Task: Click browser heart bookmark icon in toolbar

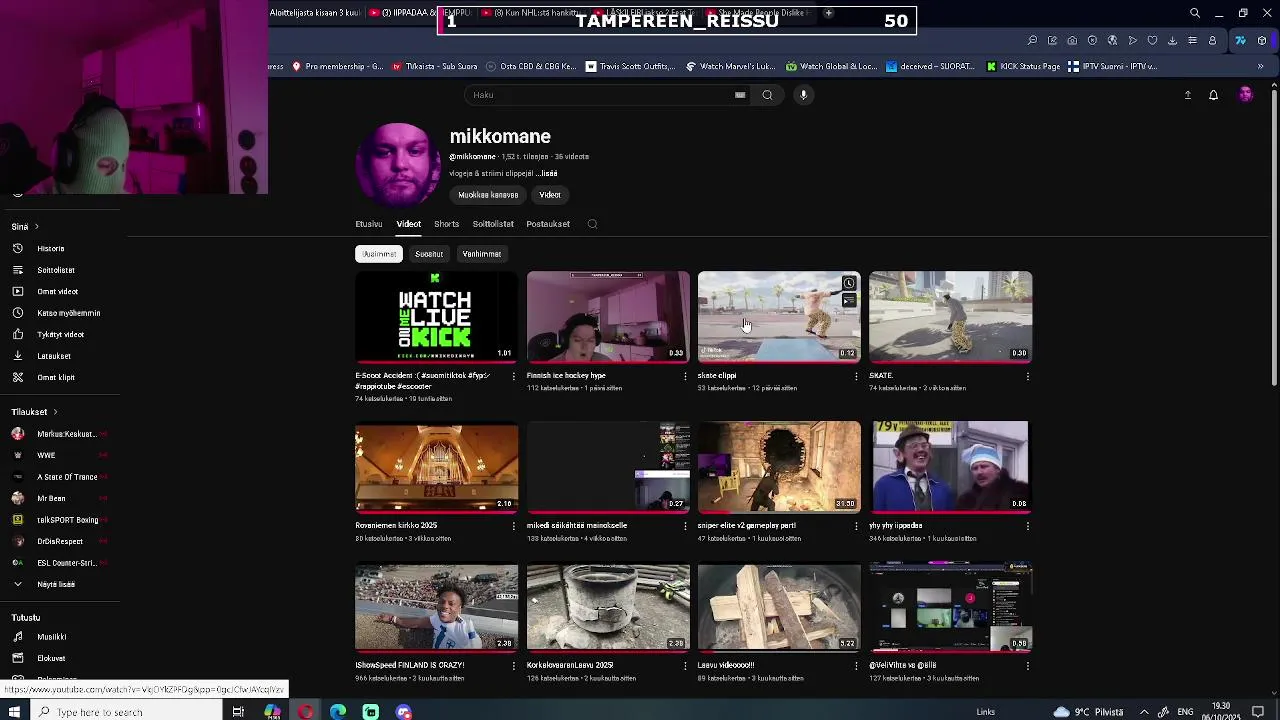Action: click(x=1152, y=40)
